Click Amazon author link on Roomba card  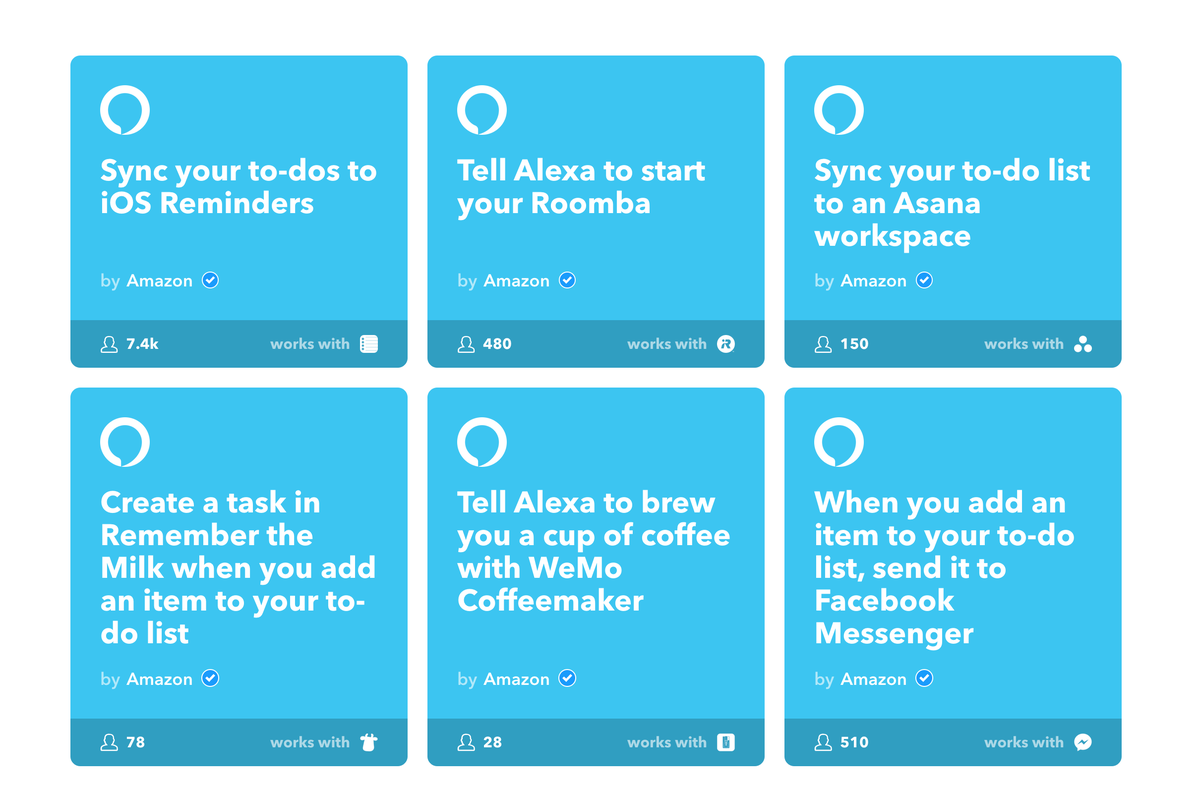tap(517, 281)
